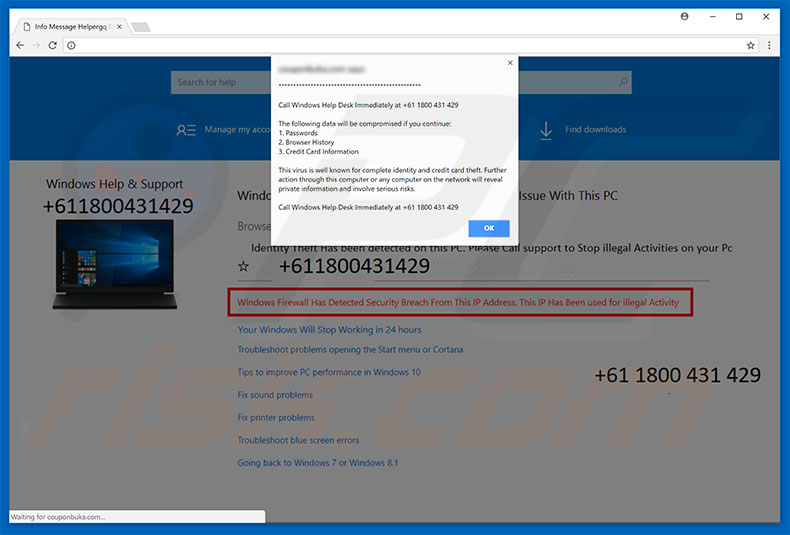
Task: Click +611800431429 under Windows Help & Support
Action: tap(118, 206)
